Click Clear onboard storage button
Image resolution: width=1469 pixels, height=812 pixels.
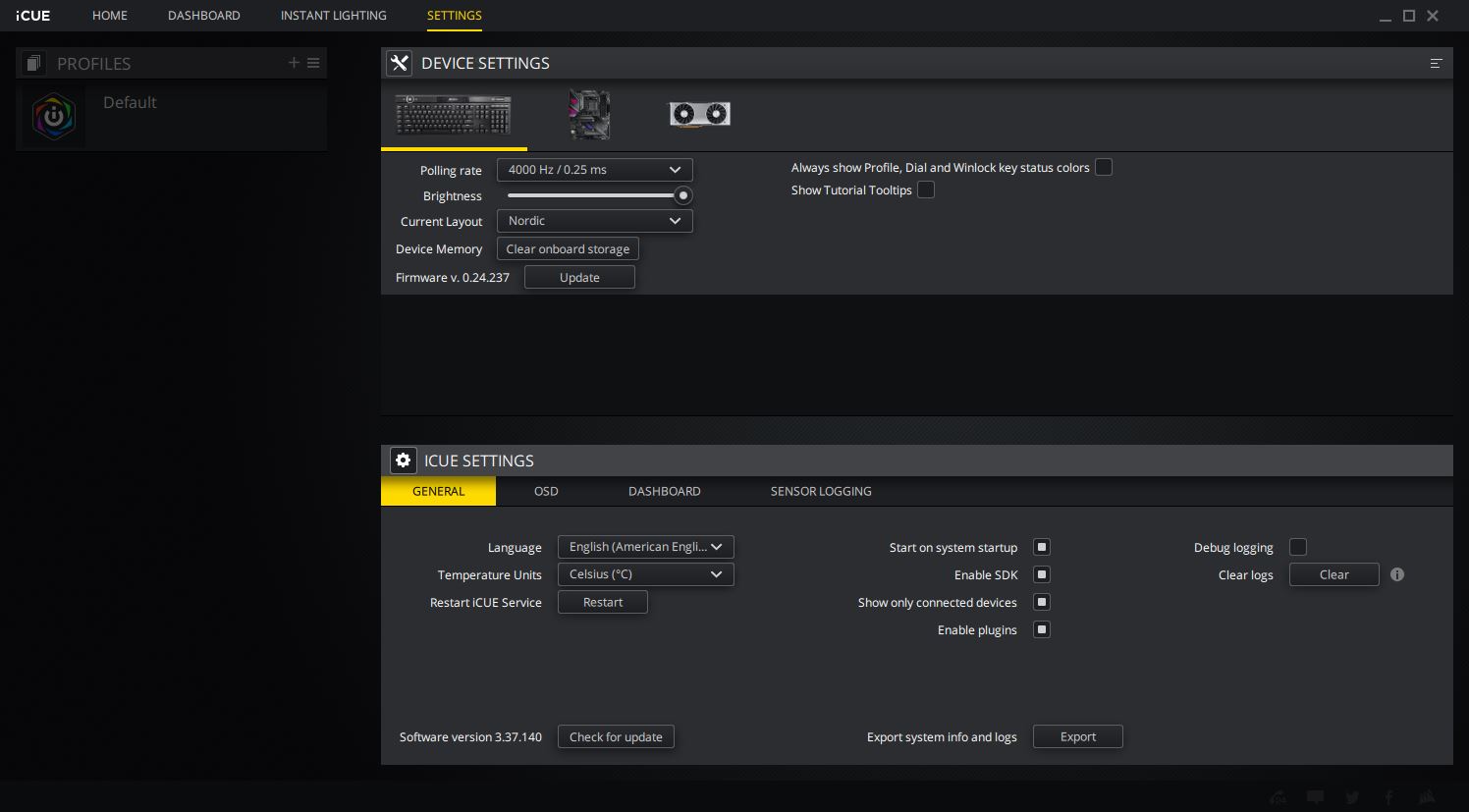[x=568, y=249]
